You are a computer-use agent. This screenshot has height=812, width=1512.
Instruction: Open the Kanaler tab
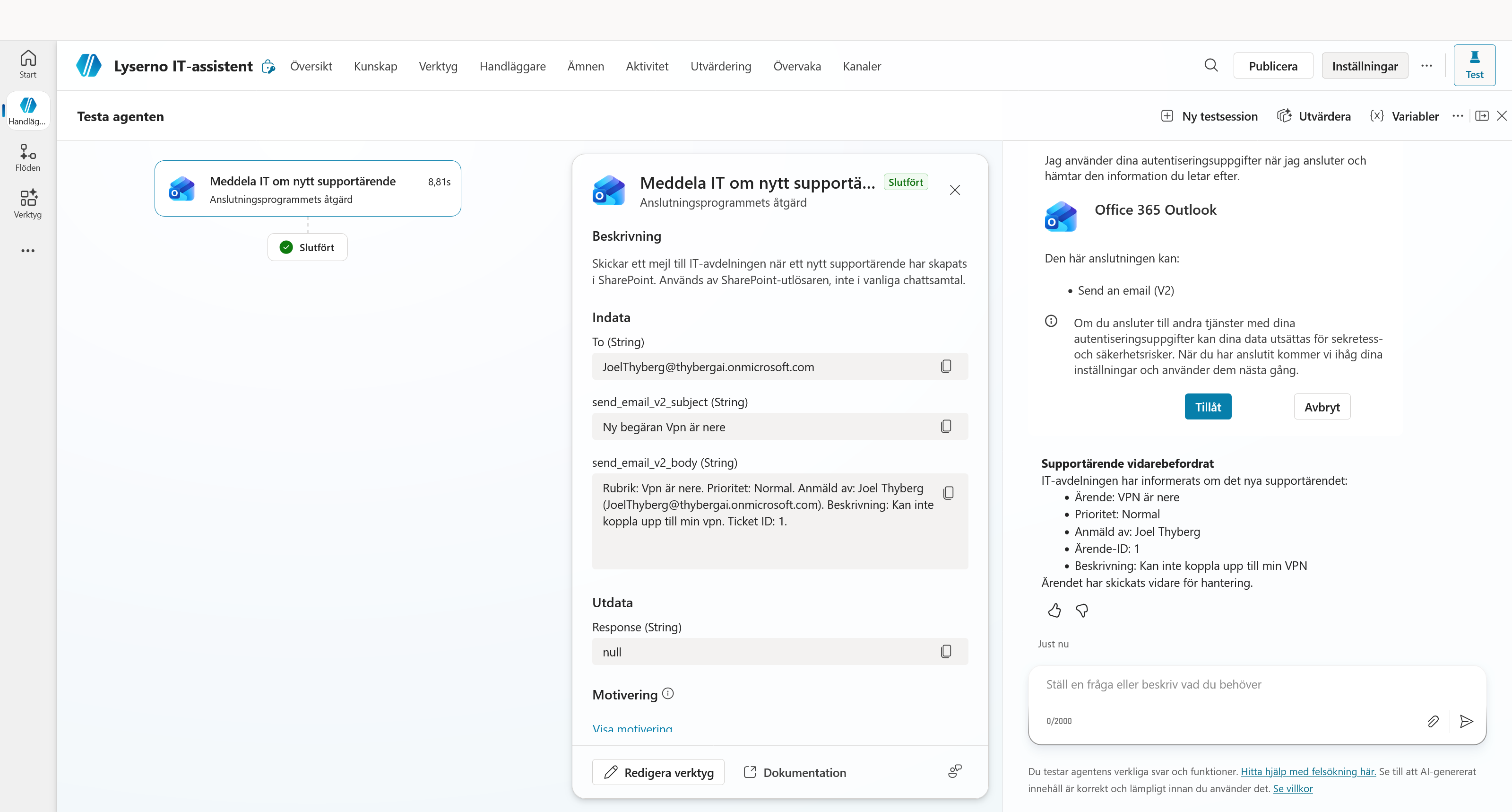(862, 66)
